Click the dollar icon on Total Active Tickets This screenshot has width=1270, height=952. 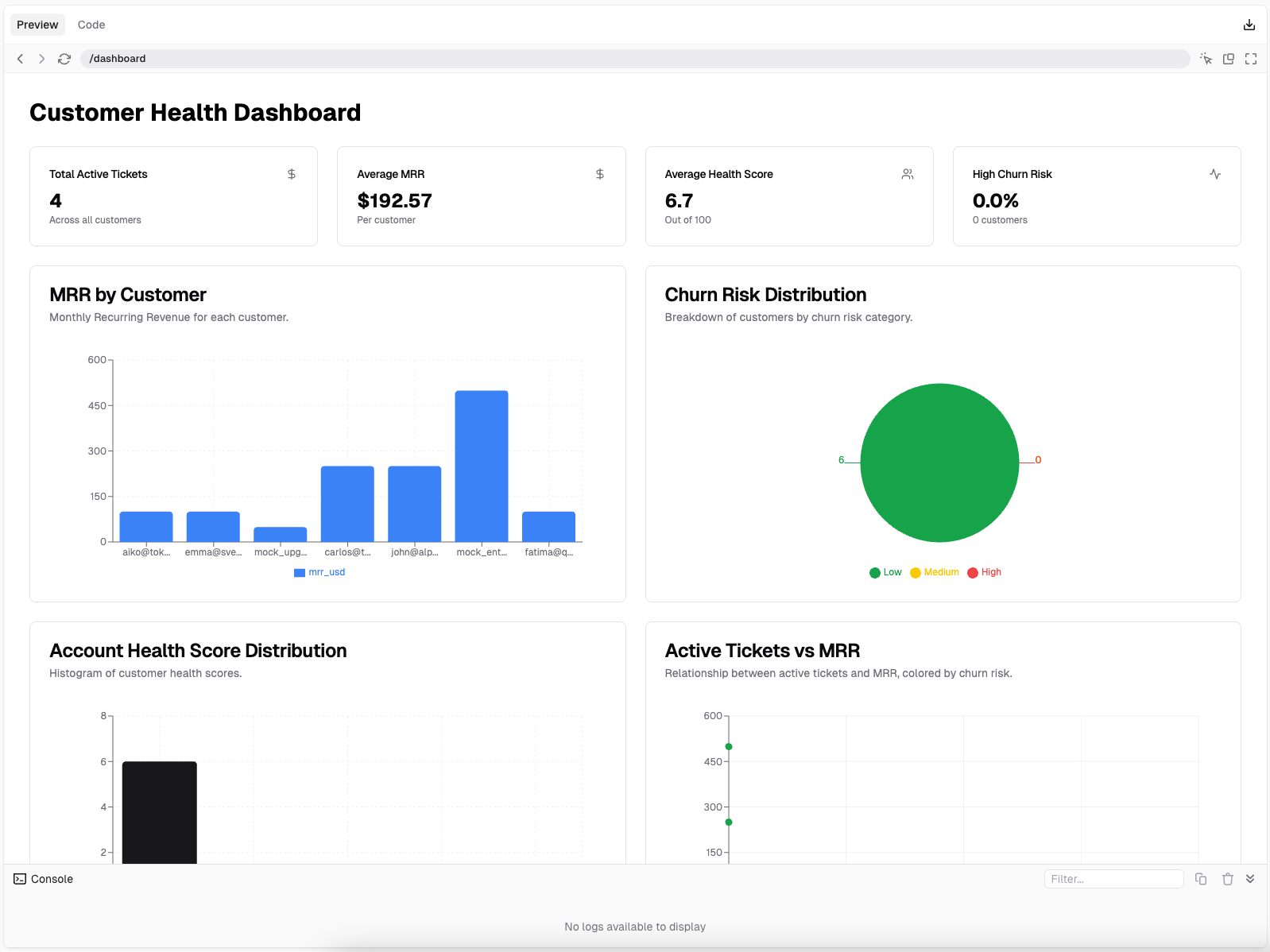click(x=292, y=174)
